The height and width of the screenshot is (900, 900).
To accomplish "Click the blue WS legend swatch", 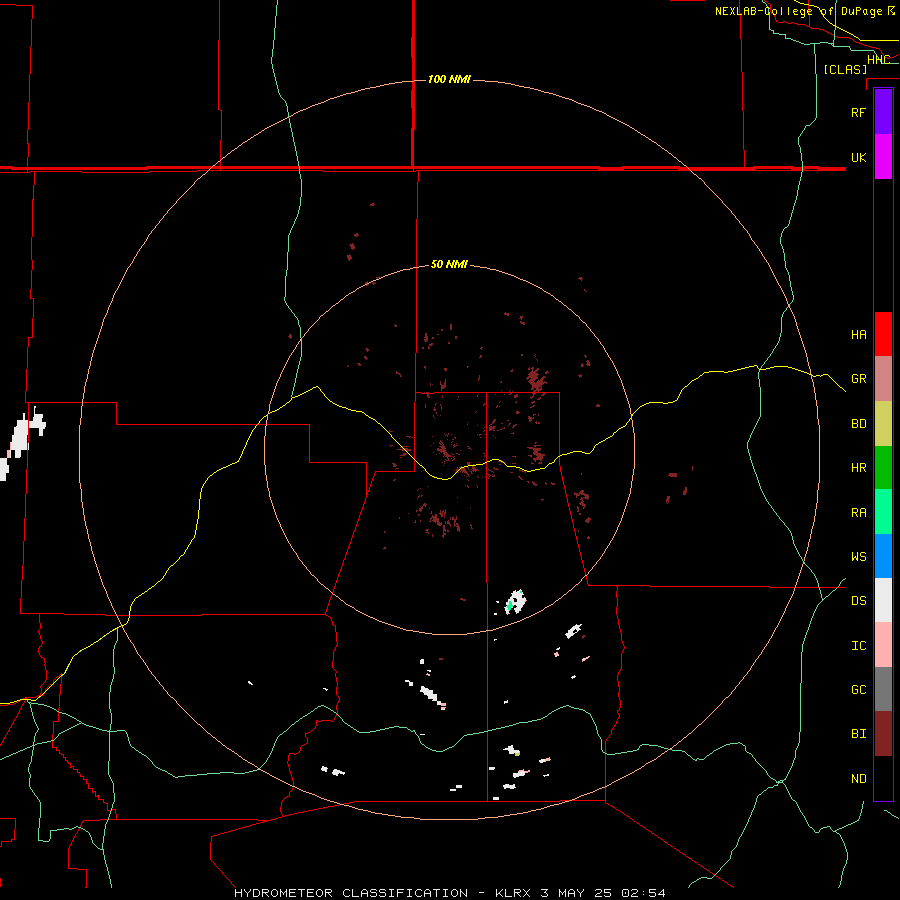I will [883, 556].
